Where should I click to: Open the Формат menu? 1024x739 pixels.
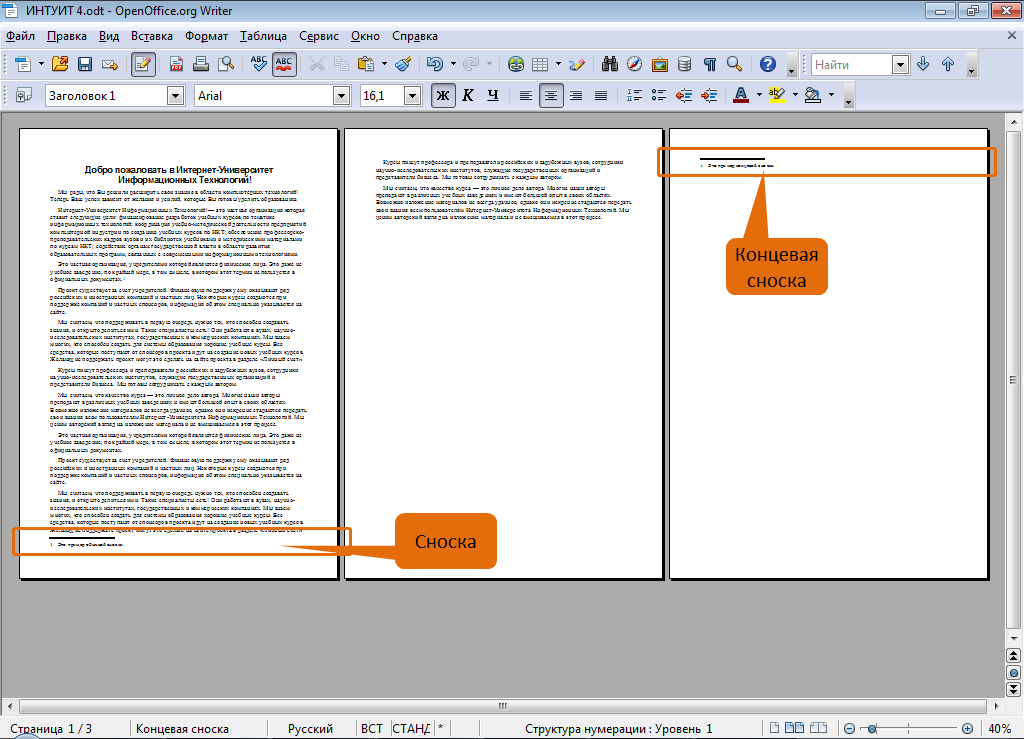(206, 36)
